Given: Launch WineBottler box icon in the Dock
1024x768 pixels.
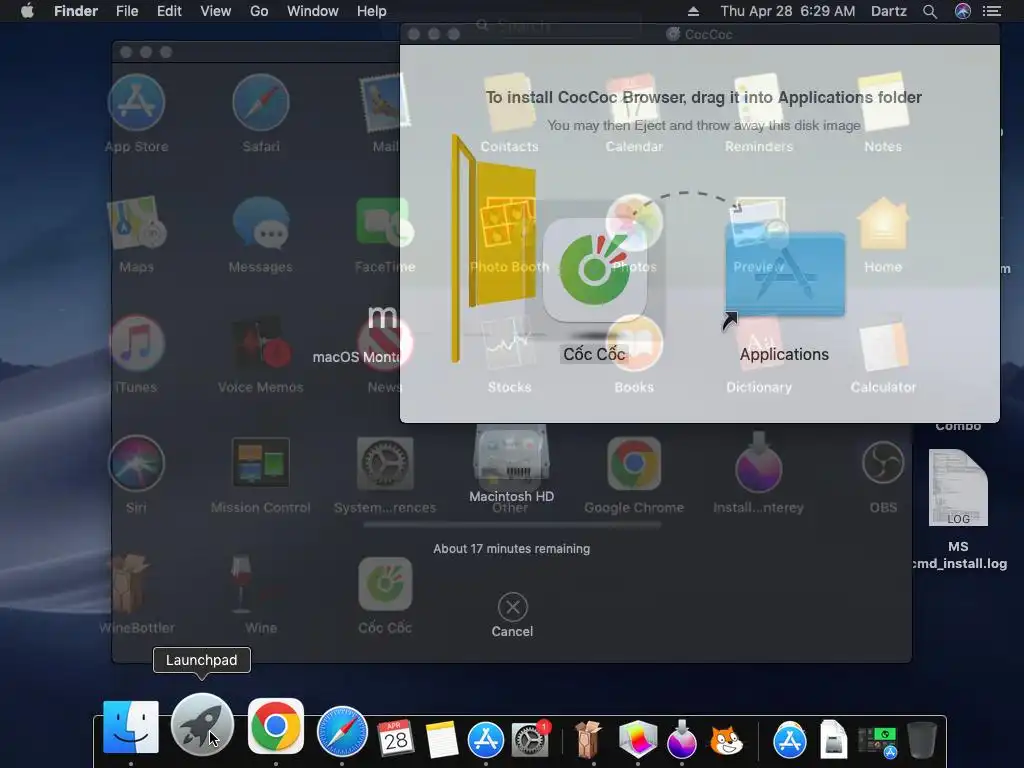Looking at the screenshot, I should (x=588, y=739).
